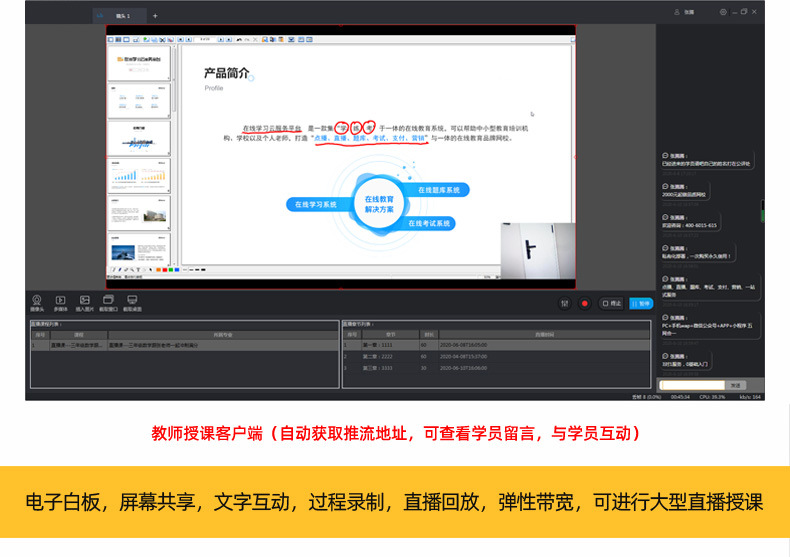Open the first slide thumbnail in the whiteboard
This screenshot has height=557, width=790.
tap(139, 63)
